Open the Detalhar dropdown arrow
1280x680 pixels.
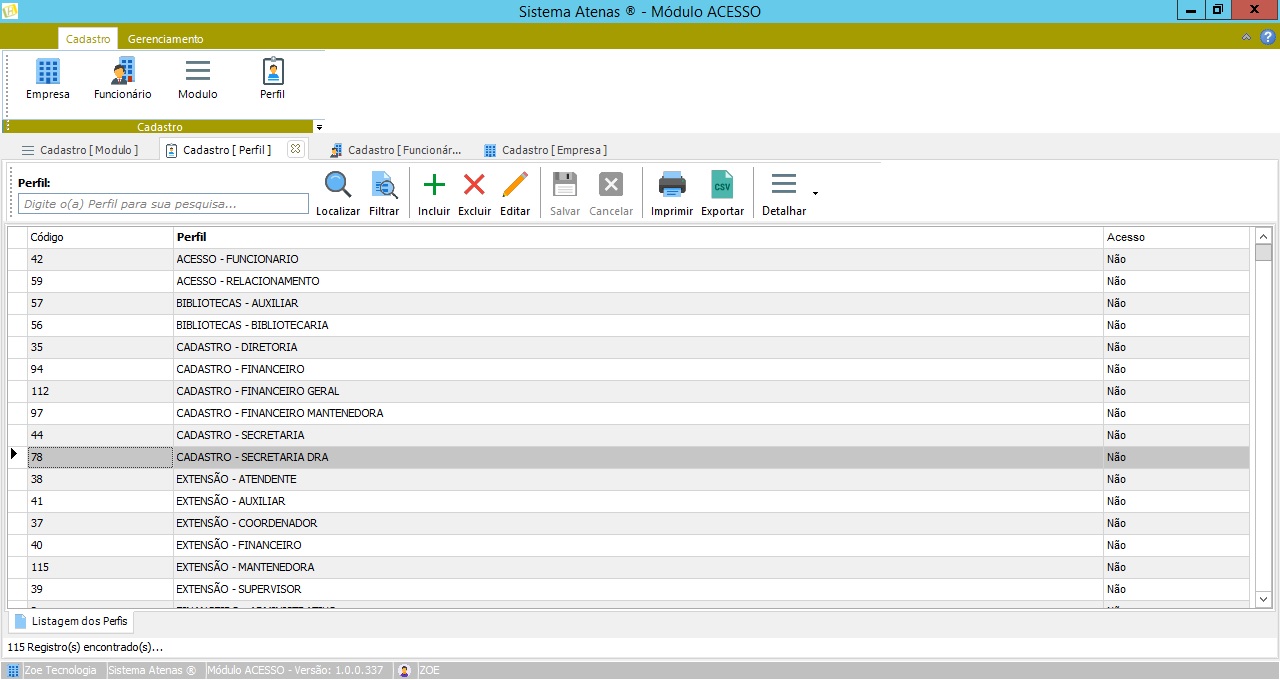815,193
